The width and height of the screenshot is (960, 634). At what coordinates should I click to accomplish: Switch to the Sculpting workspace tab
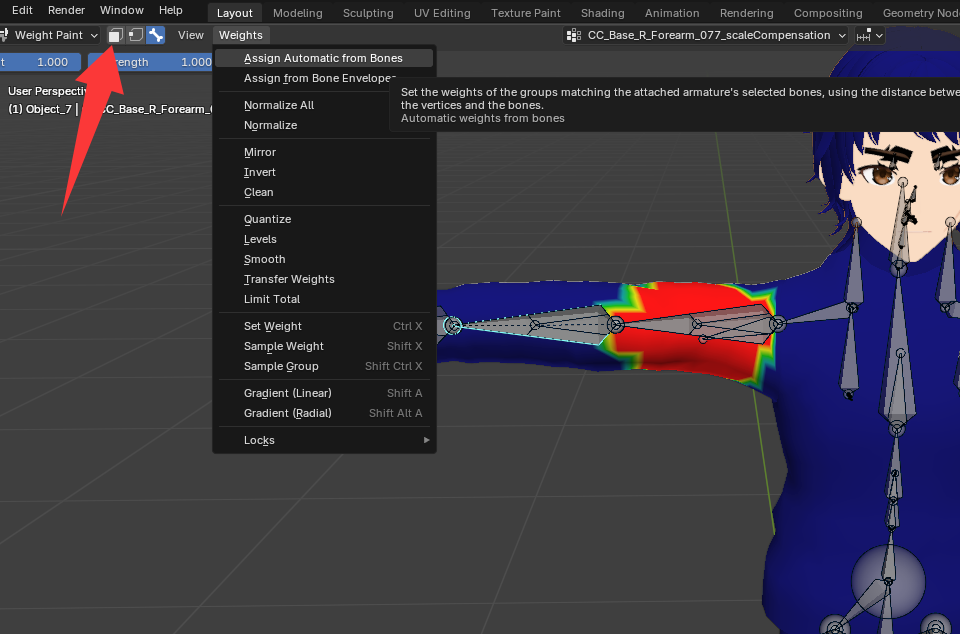368,13
